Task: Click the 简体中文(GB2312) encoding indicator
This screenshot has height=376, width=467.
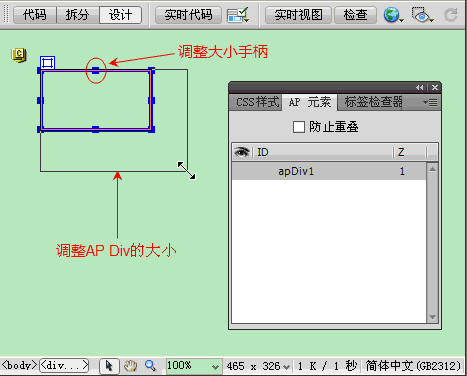Action: (x=413, y=366)
